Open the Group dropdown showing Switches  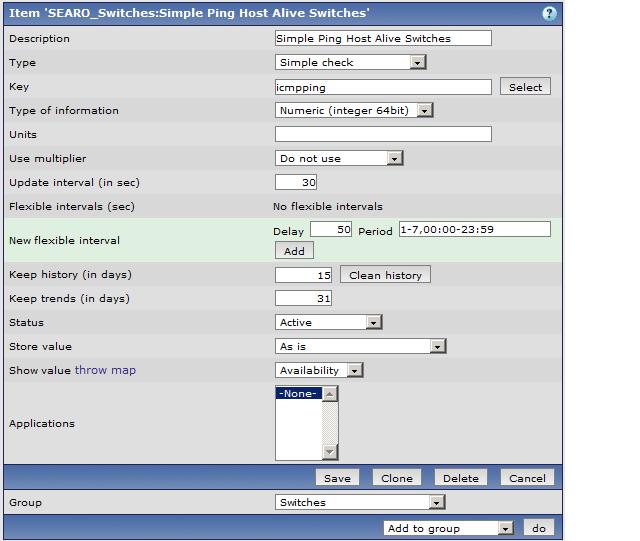point(360,502)
